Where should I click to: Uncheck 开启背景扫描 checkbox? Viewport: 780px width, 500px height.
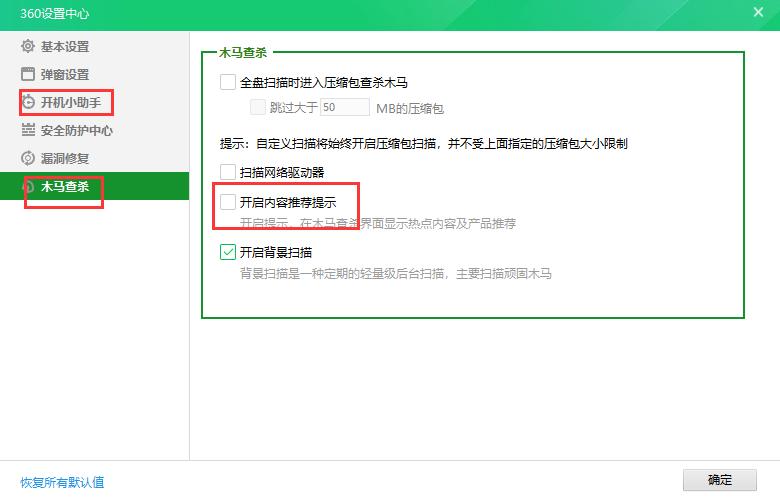(228, 252)
